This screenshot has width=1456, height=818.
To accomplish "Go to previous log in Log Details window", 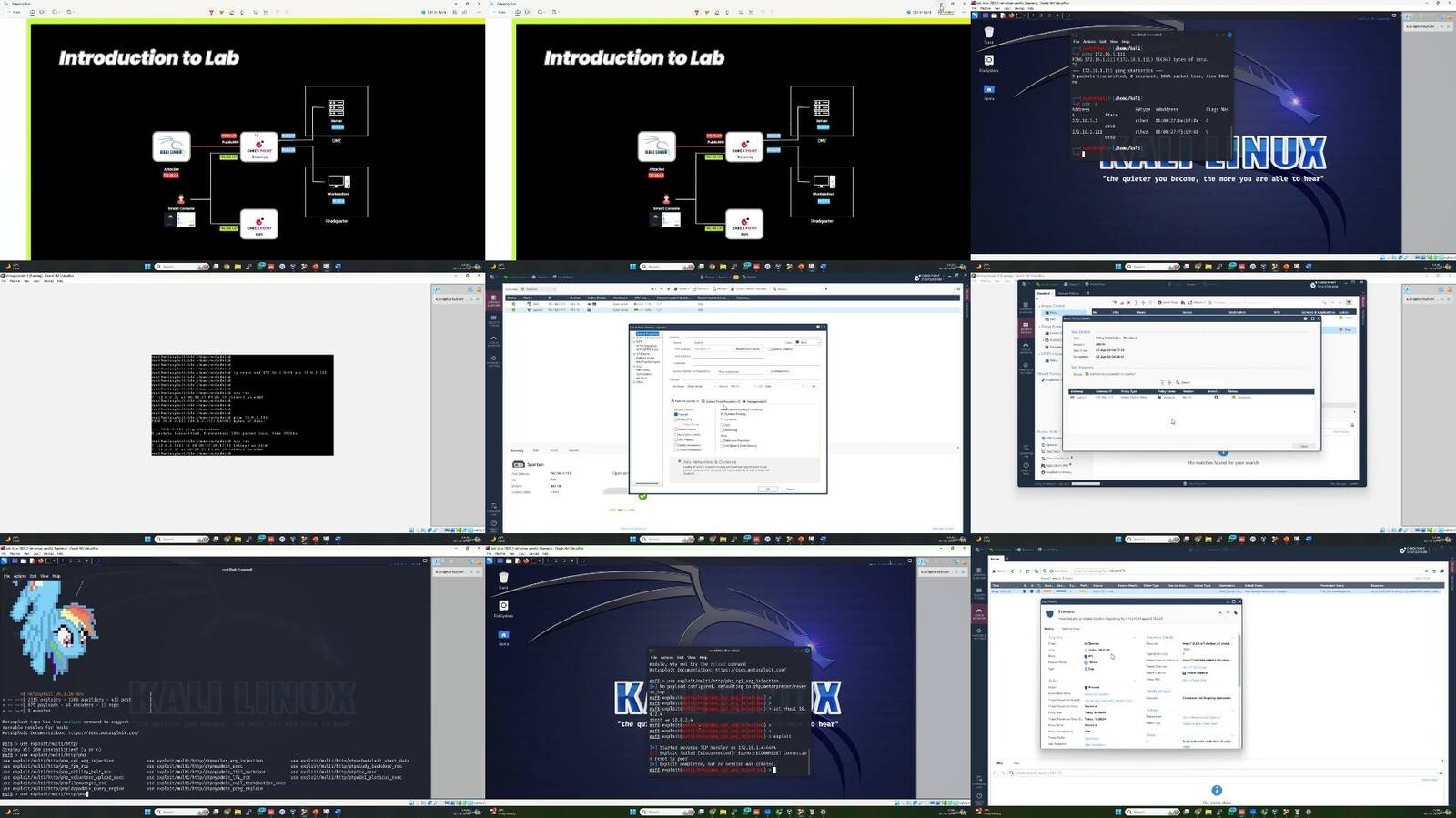I will (x=1220, y=612).
